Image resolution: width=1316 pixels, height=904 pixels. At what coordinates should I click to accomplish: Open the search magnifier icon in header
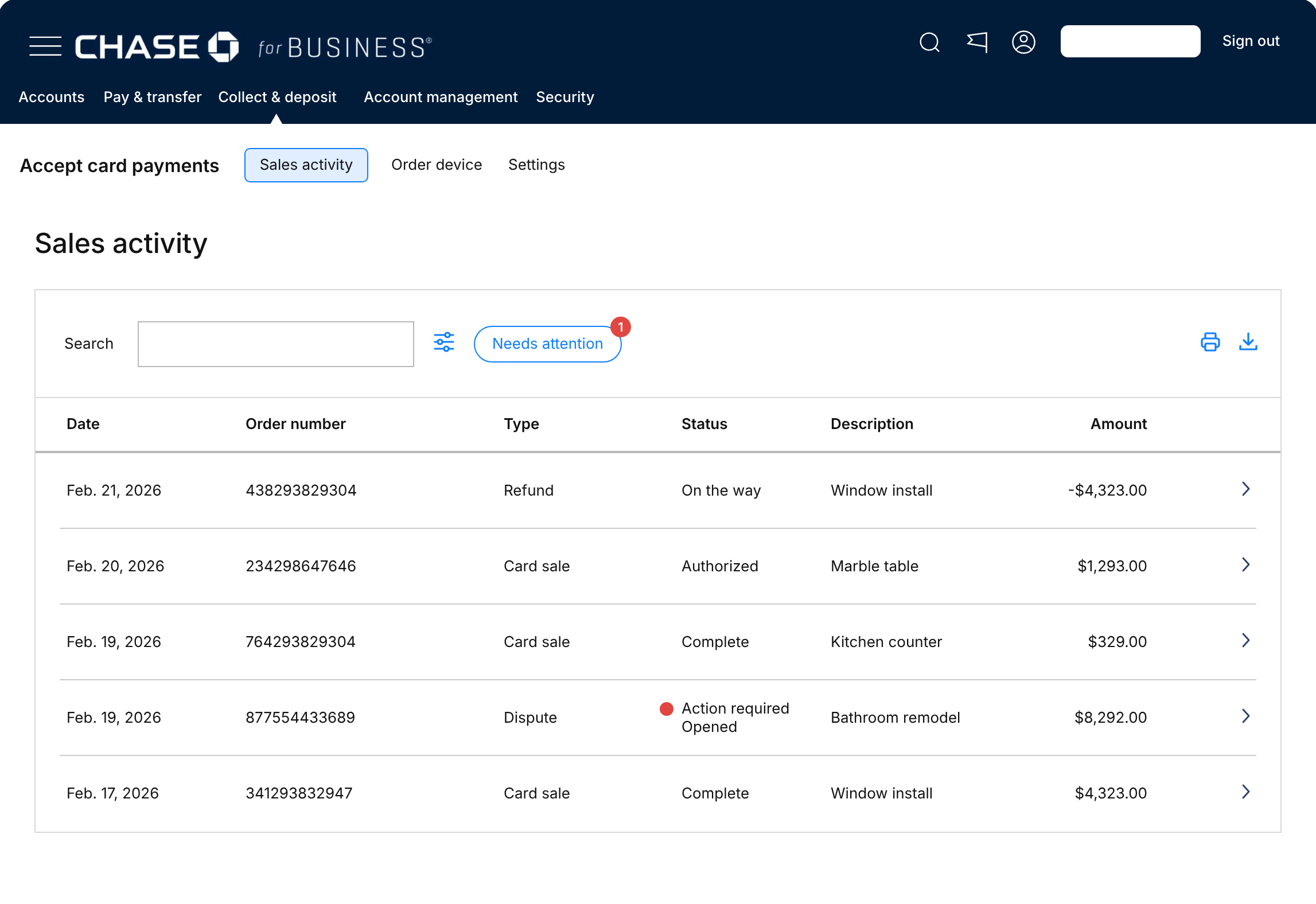pos(929,42)
